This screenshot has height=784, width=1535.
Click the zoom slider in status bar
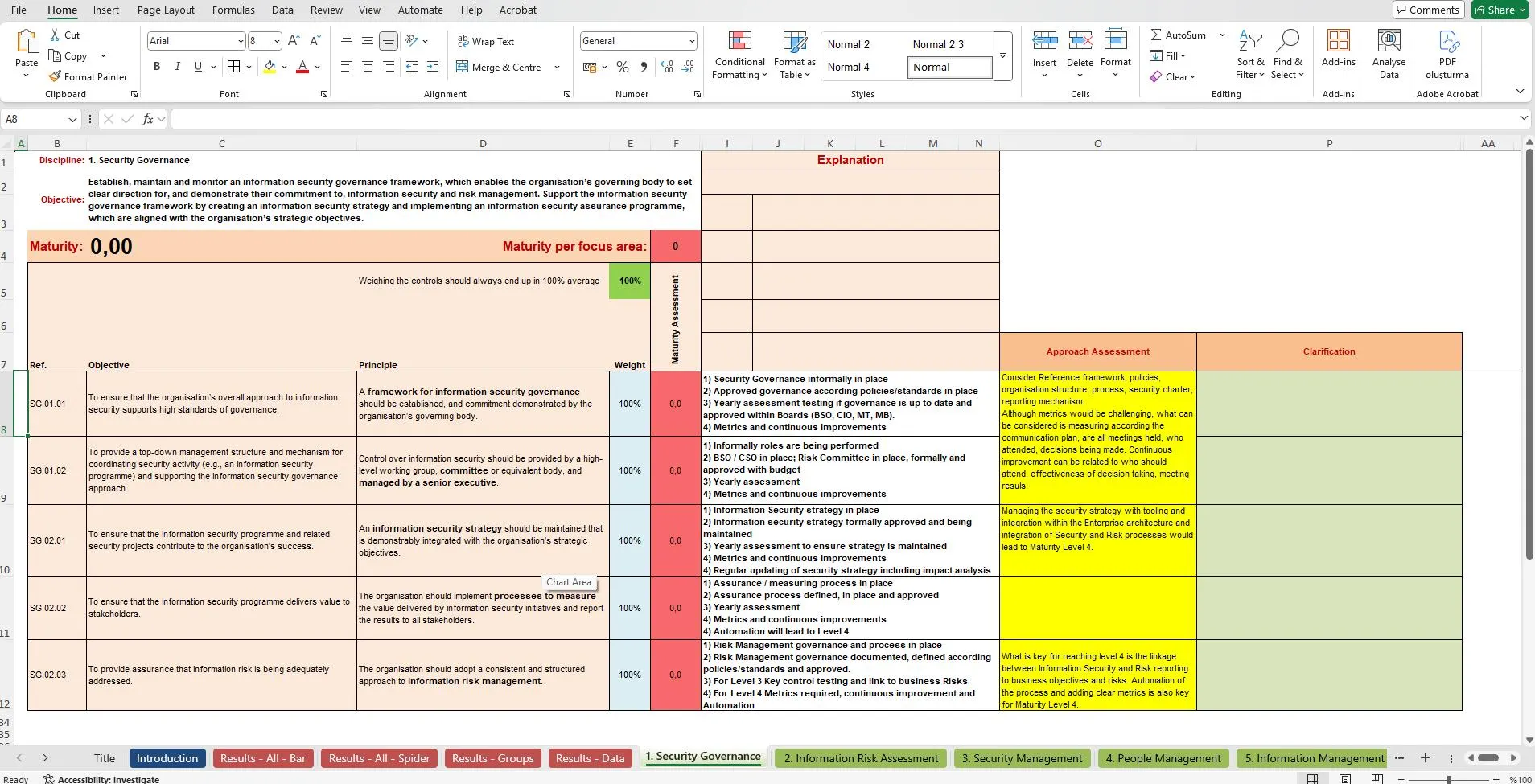pyautogui.click(x=1449, y=779)
